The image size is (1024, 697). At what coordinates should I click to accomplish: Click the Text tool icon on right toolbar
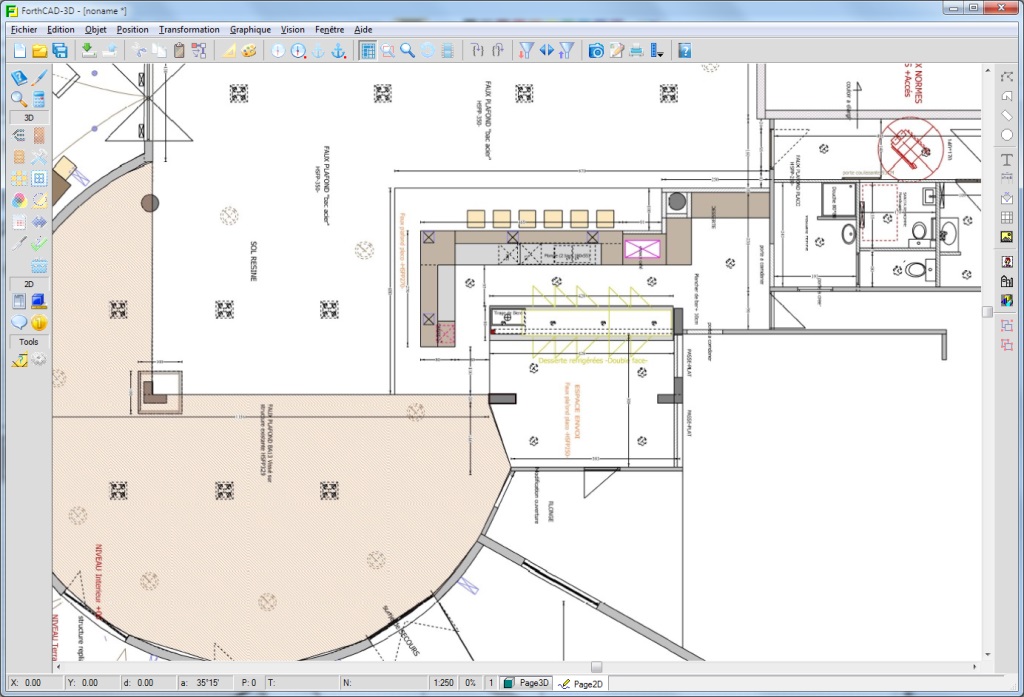pyautogui.click(x=1006, y=160)
